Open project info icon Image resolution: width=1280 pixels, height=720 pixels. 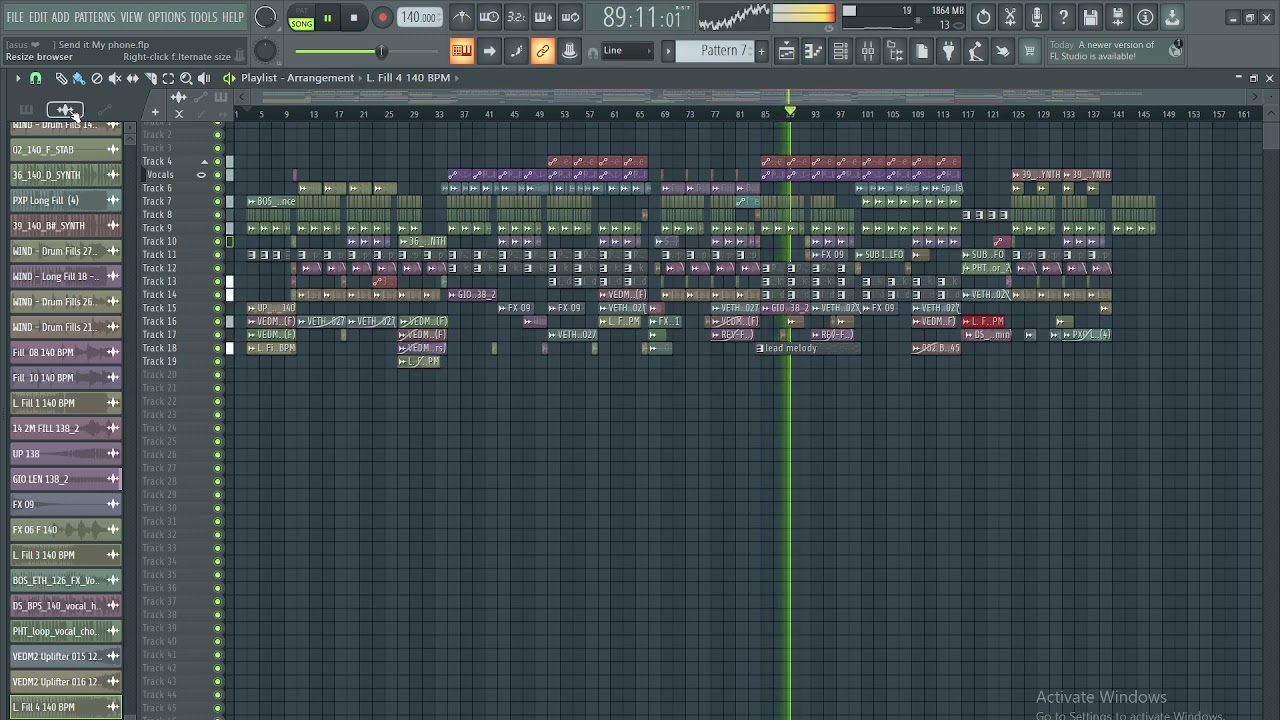[x=1145, y=17]
